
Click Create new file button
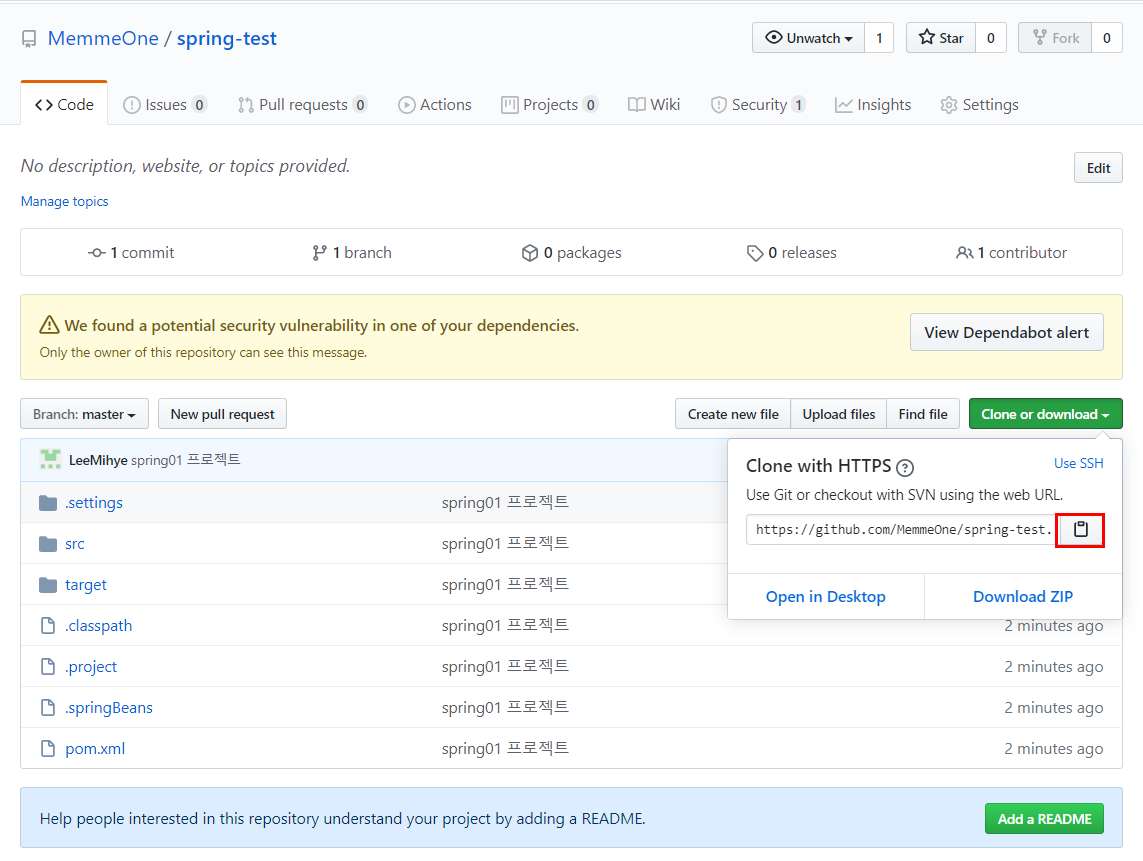(733, 414)
